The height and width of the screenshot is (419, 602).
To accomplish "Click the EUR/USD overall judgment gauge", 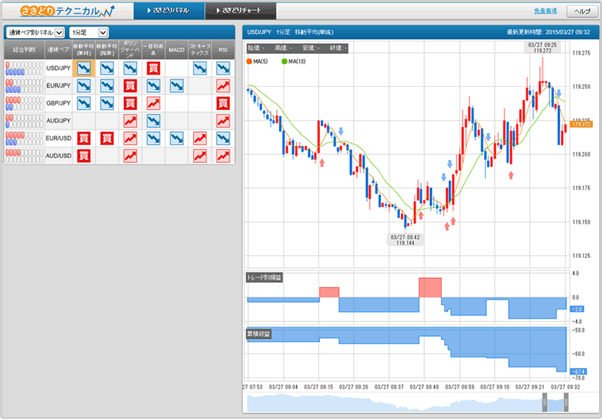I will coord(24,138).
